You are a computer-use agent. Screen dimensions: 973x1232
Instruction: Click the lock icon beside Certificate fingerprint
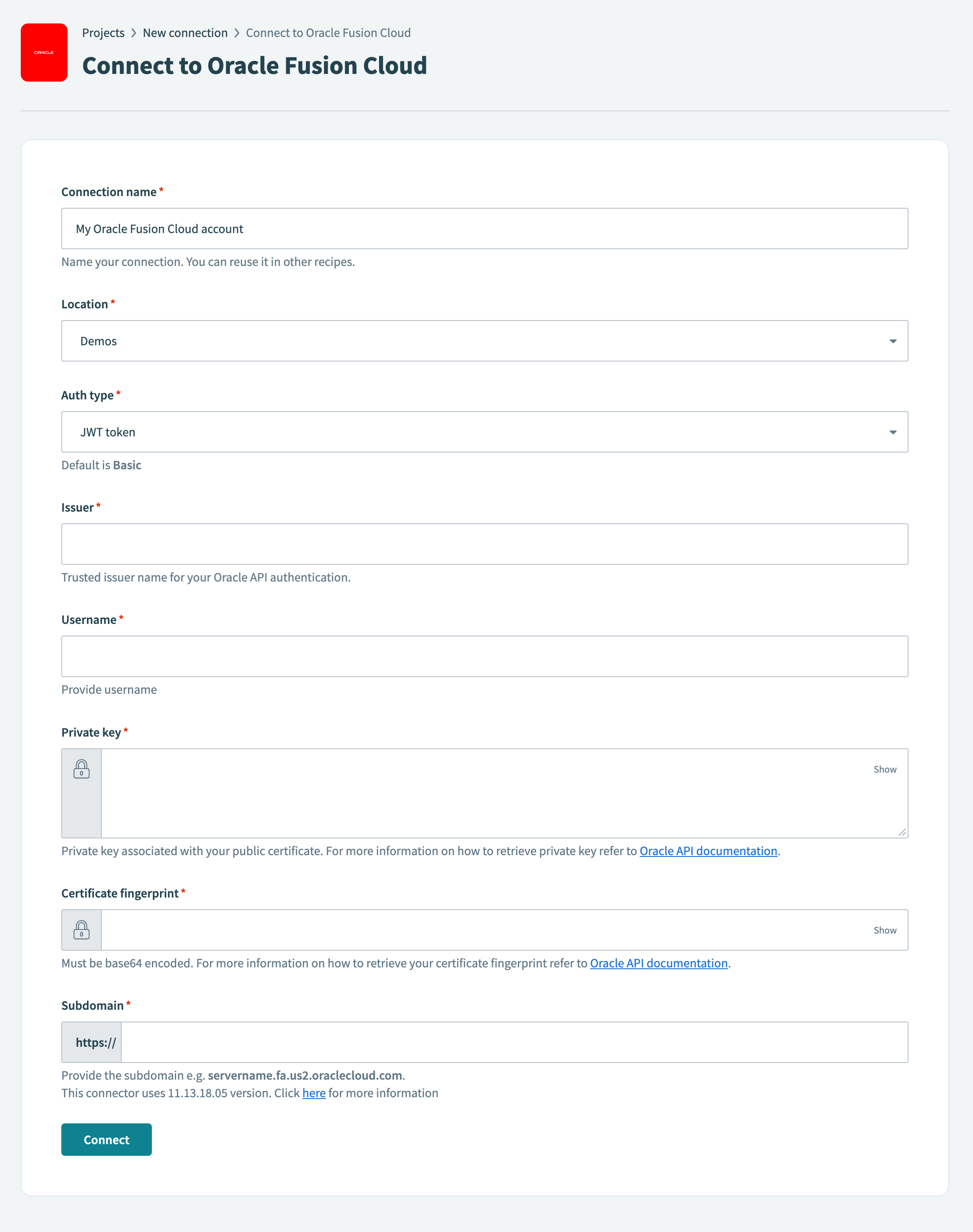click(82, 930)
